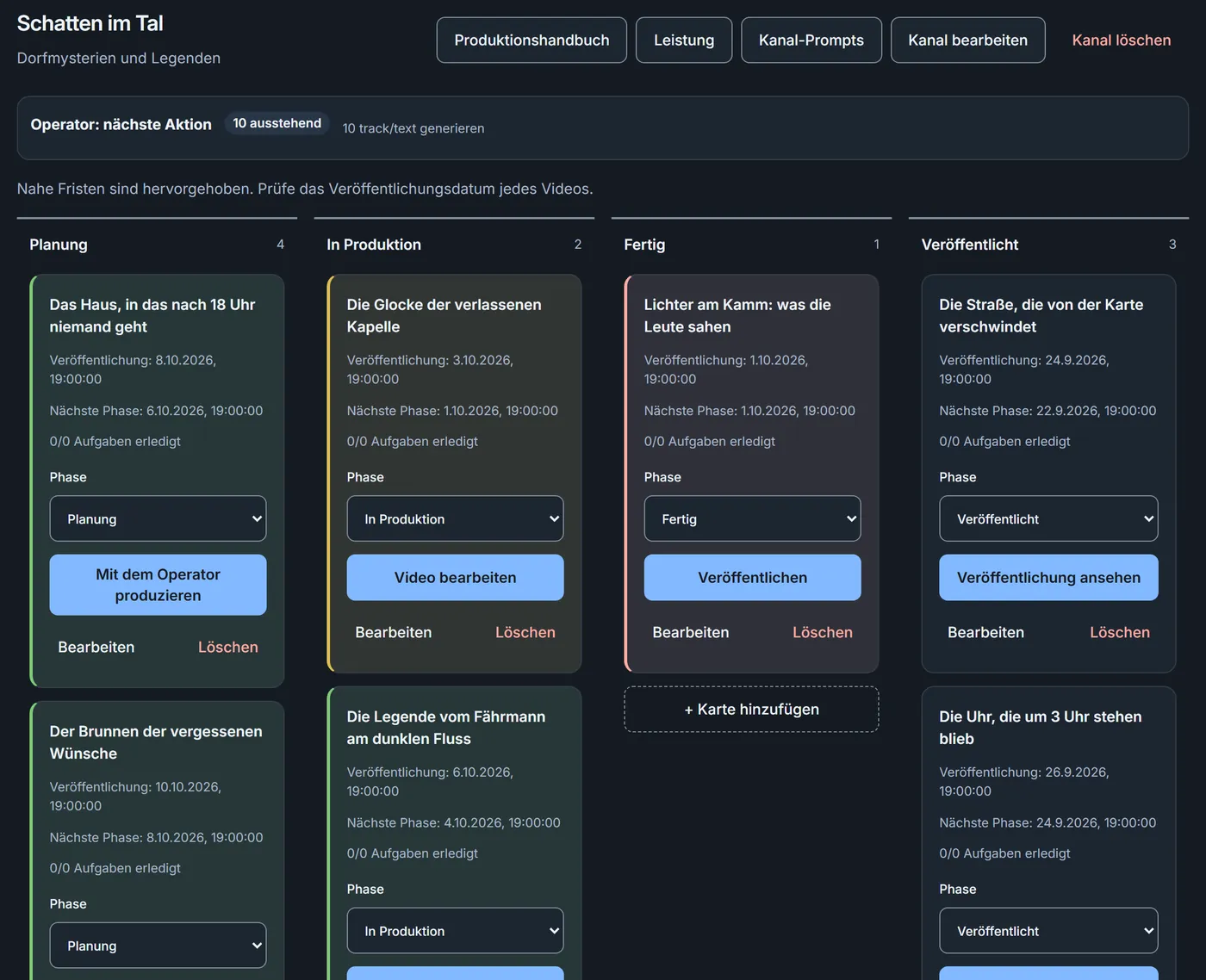Open phase dropdown on 'Die Uhr' card
The image size is (1206, 980).
(1048, 931)
